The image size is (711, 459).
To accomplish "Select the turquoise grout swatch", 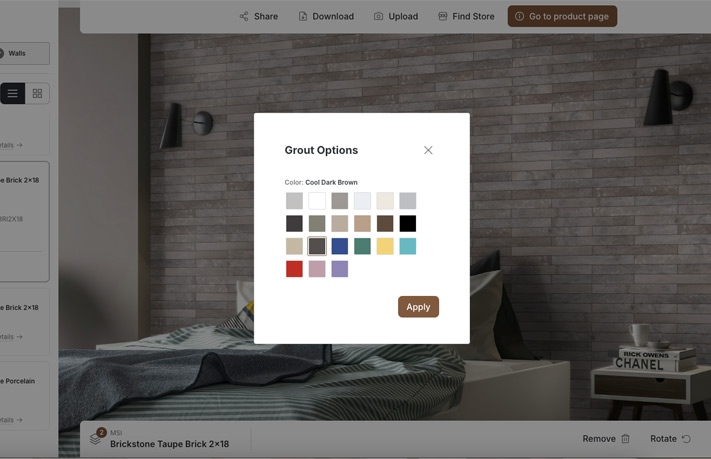I will coord(408,246).
